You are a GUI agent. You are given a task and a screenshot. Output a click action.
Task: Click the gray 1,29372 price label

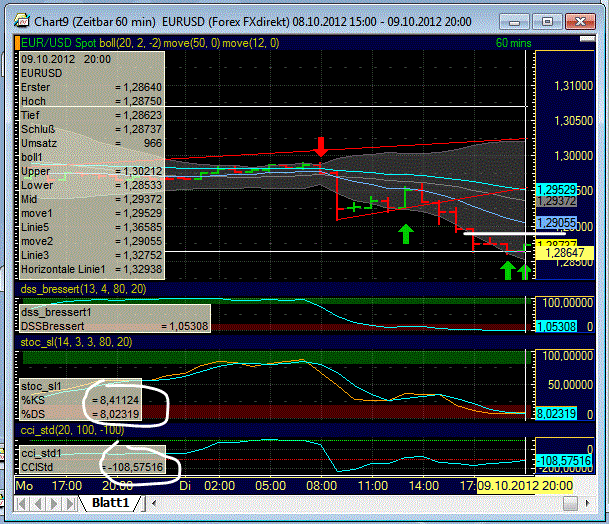point(556,201)
